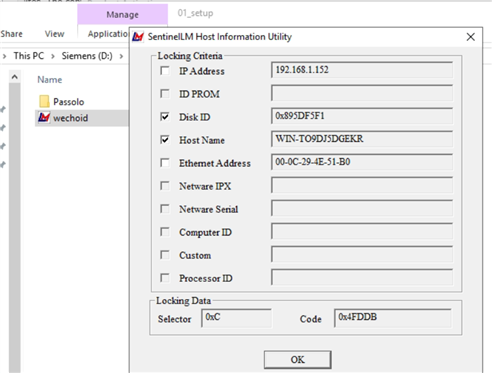Open the Share tab in Explorer
492x373 pixels.
11,34
